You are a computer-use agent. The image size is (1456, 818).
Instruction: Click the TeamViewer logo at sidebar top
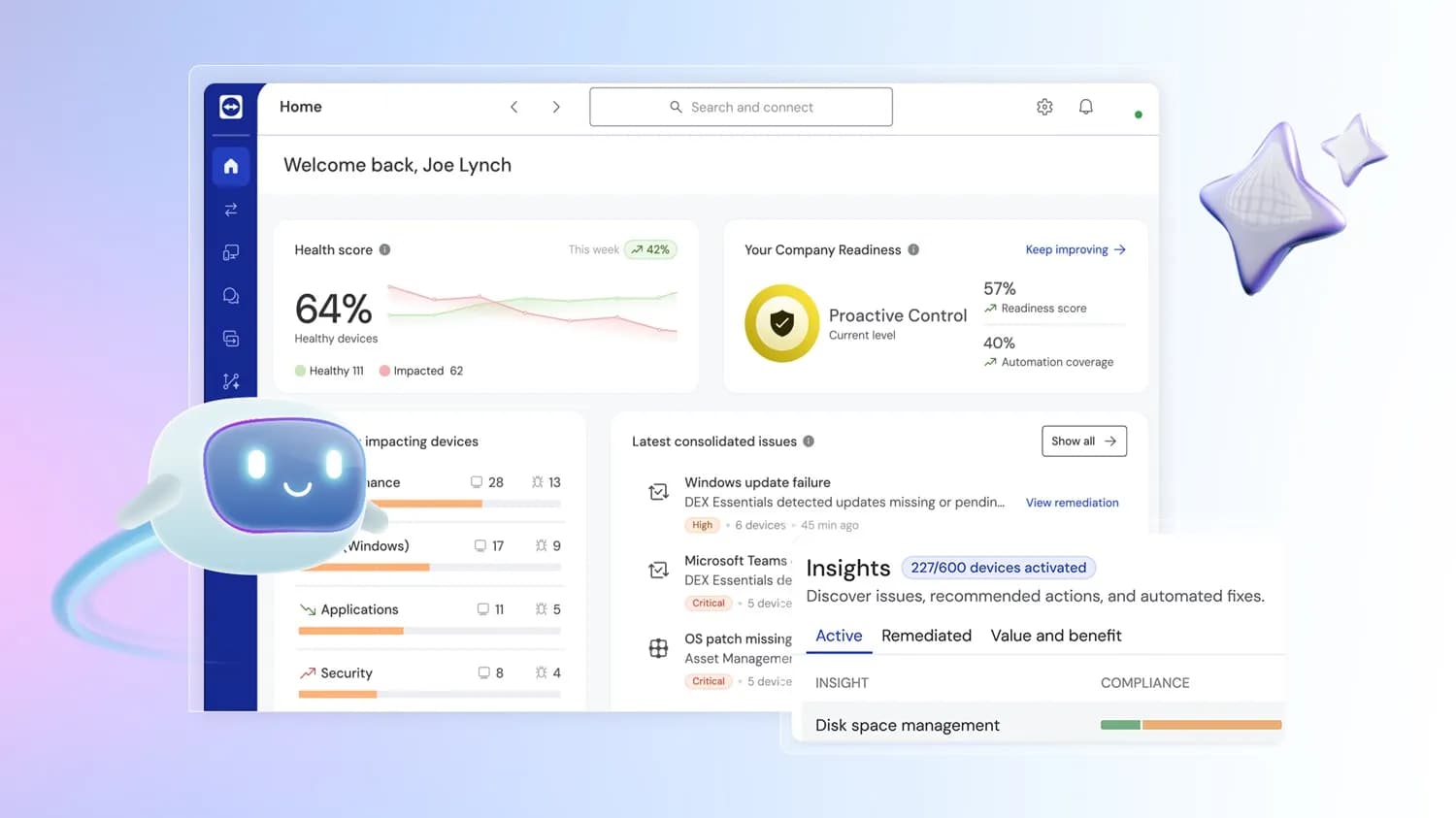pyautogui.click(x=231, y=107)
